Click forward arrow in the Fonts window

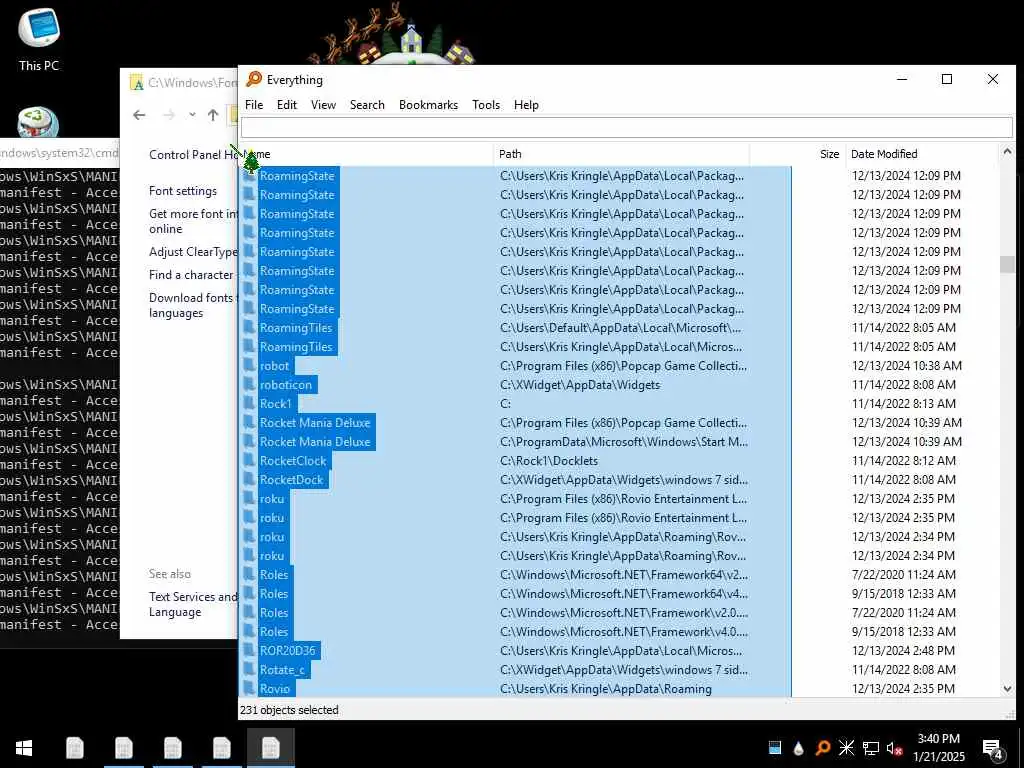click(168, 115)
